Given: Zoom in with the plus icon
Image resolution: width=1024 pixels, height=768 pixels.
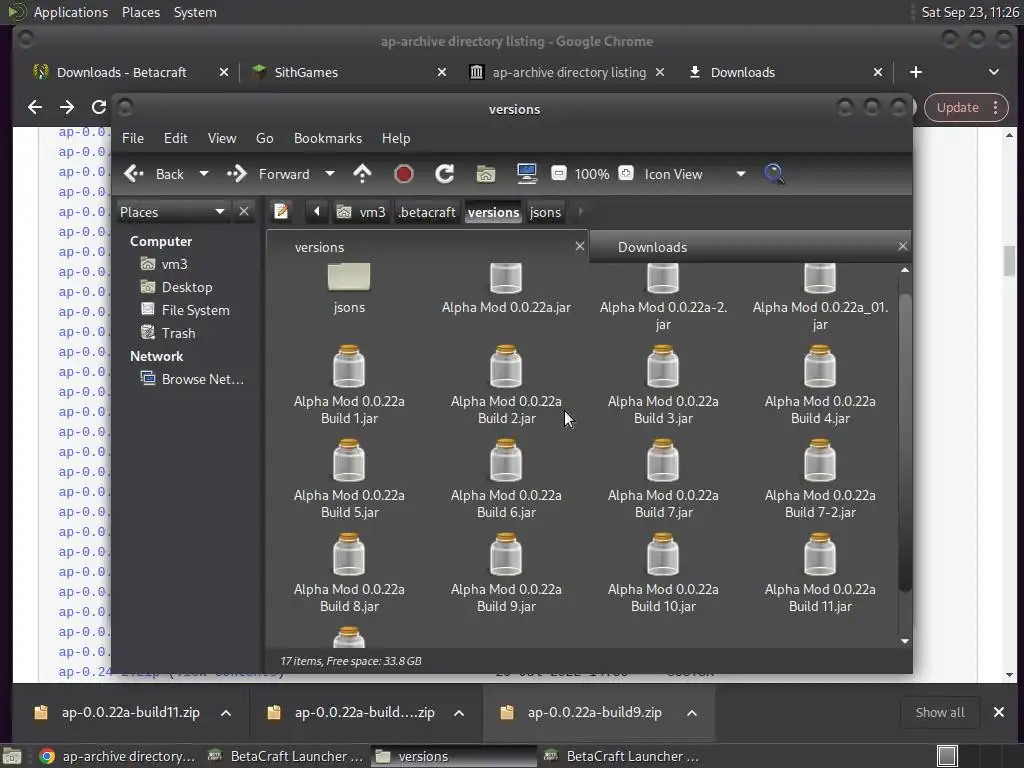Looking at the screenshot, I should click(626, 174).
